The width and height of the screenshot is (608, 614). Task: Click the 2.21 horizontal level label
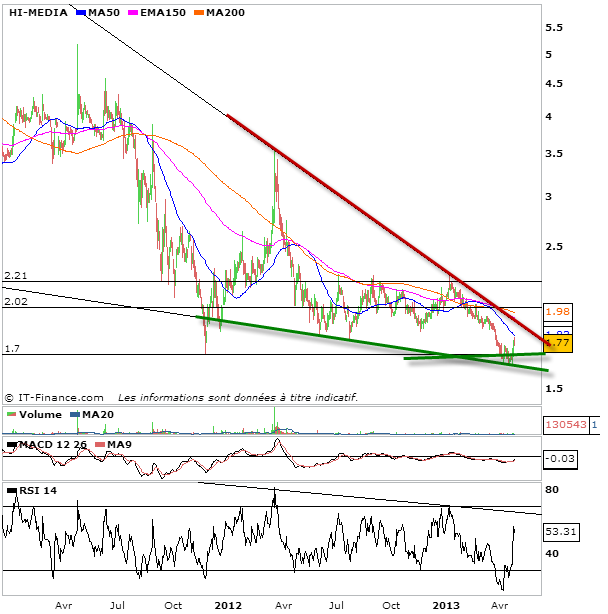point(14,274)
